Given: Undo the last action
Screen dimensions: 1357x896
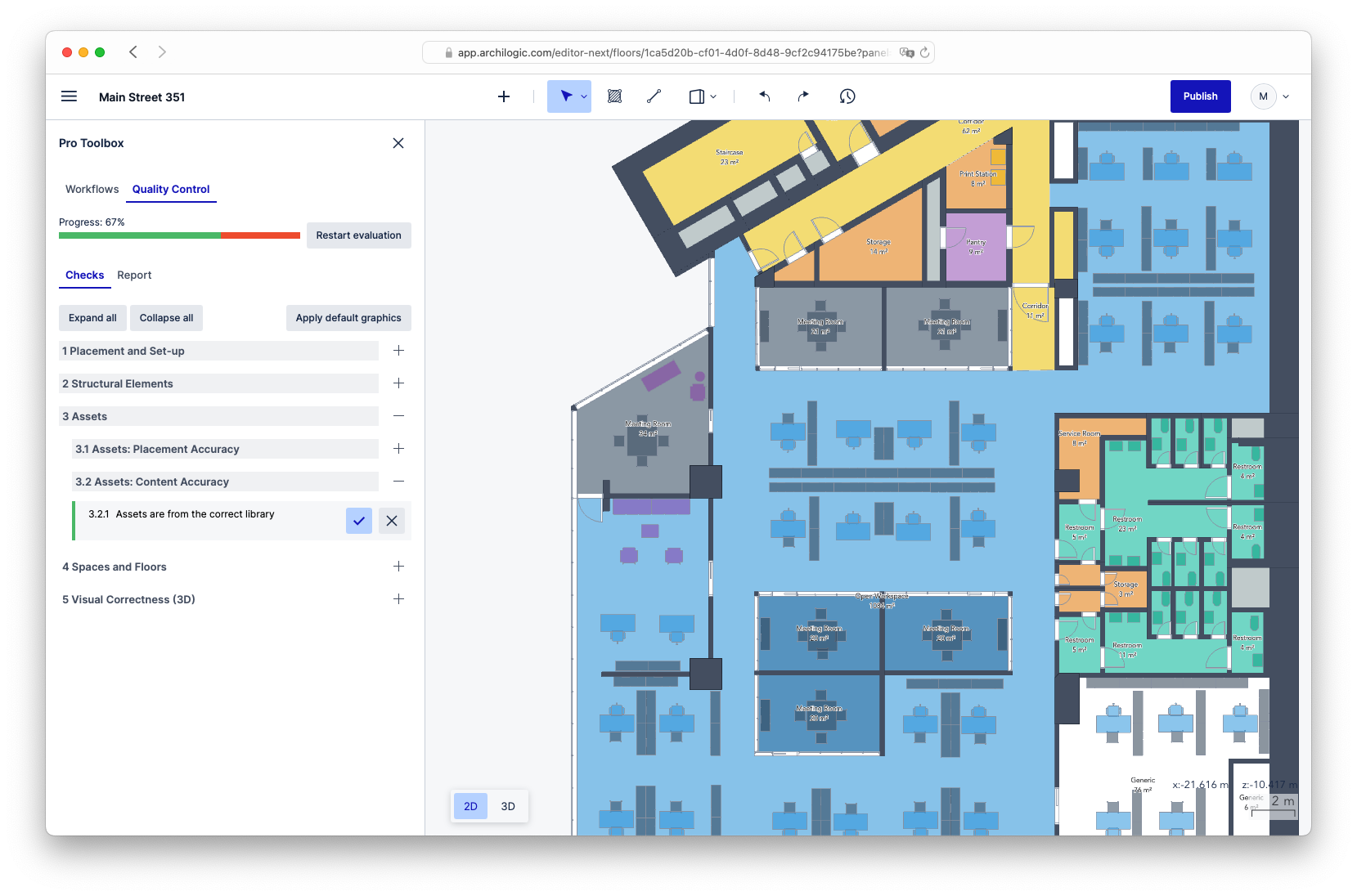Looking at the screenshot, I should coord(765,96).
